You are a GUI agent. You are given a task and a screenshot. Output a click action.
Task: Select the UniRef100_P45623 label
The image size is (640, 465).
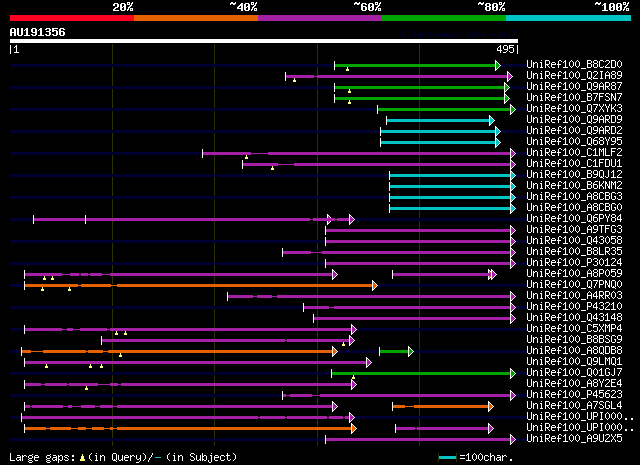(x=574, y=395)
